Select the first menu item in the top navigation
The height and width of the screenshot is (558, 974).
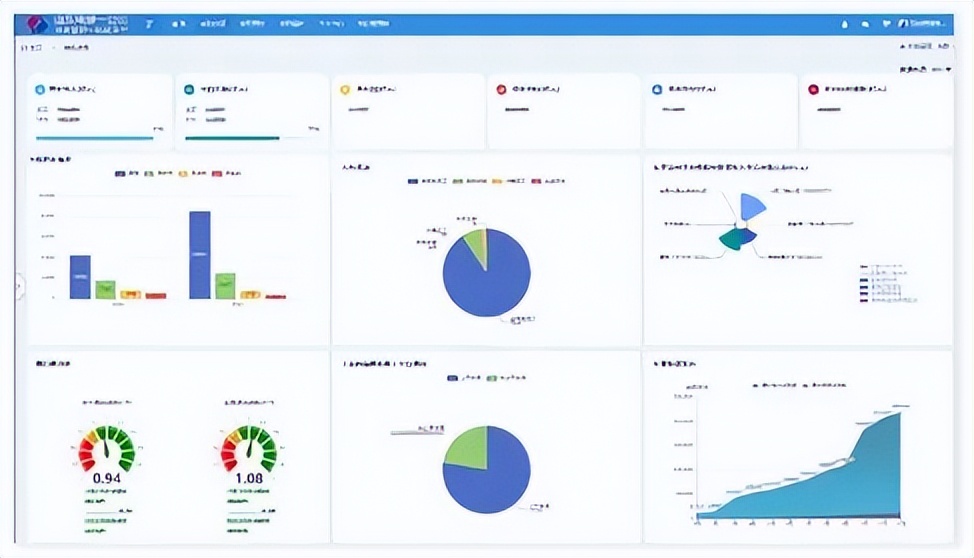coord(179,23)
